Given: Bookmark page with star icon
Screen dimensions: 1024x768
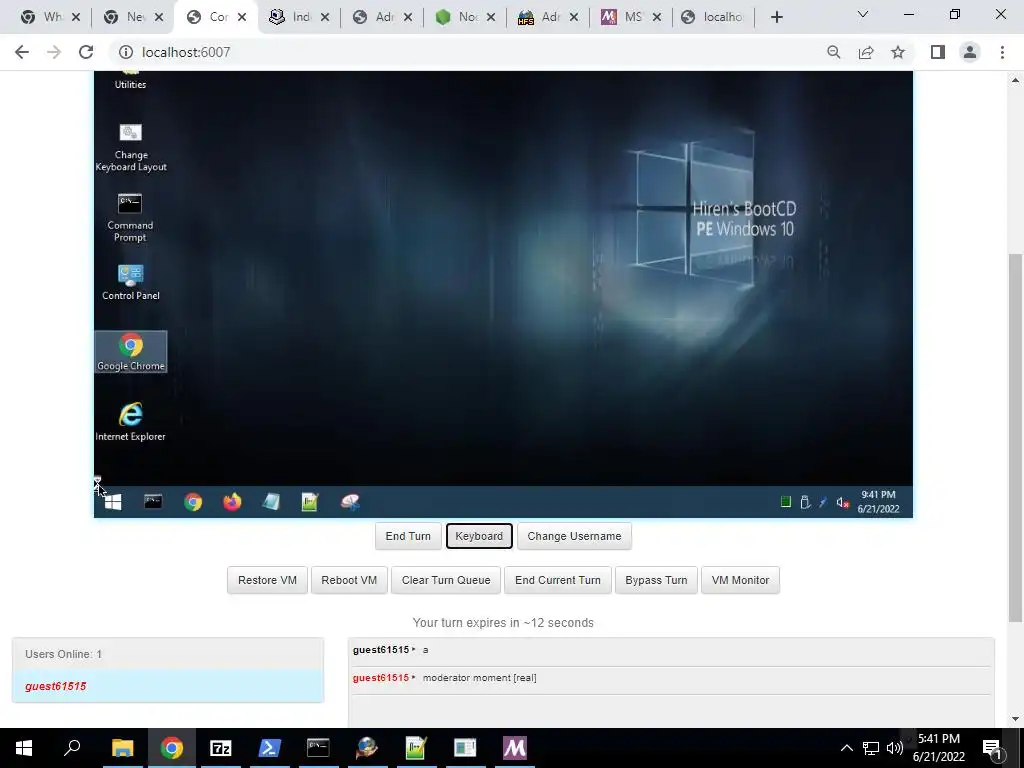Looking at the screenshot, I should (x=898, y=52).
